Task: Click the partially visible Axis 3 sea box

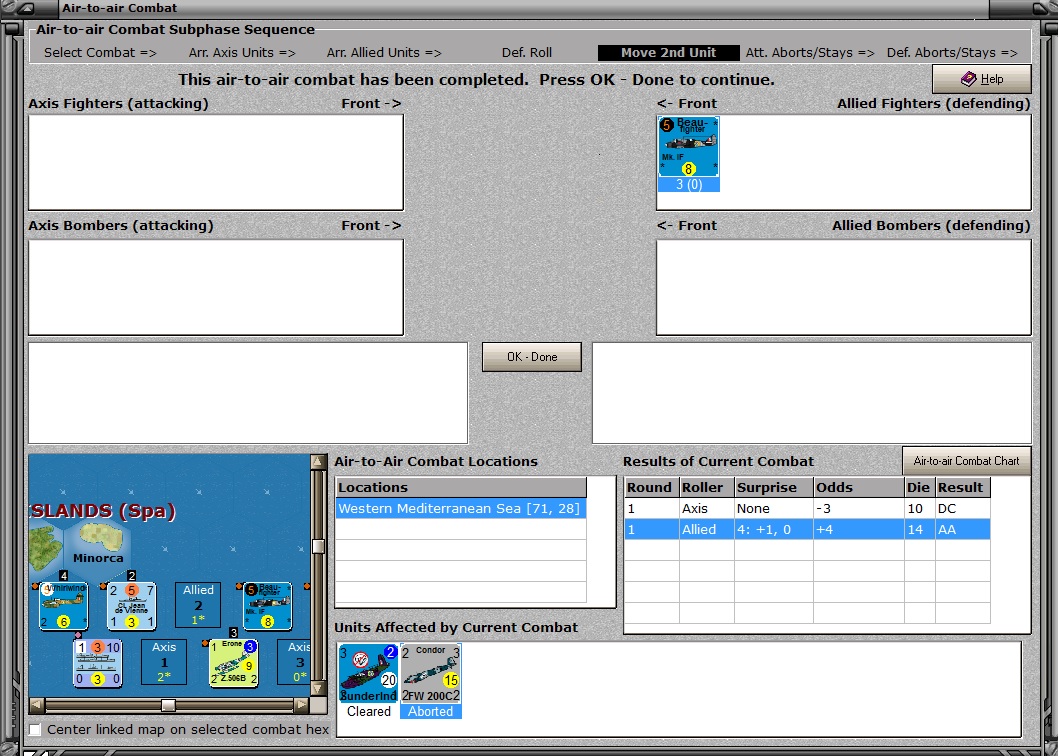Action: (295, 662)
